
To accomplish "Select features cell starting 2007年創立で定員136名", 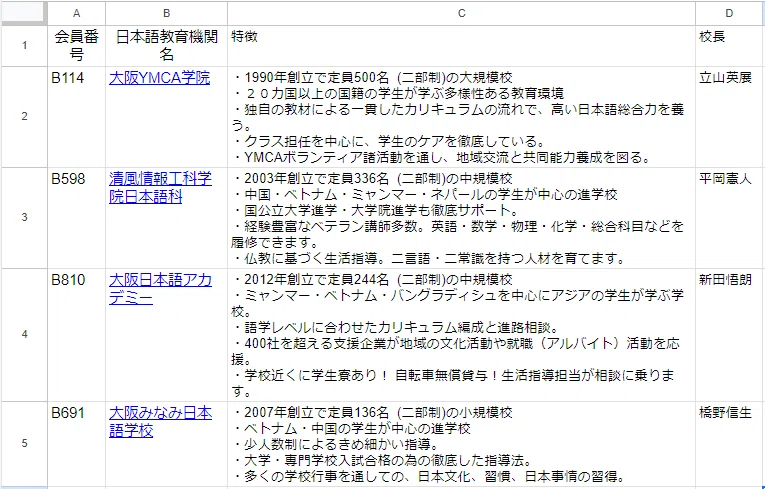I will (462, 444).
